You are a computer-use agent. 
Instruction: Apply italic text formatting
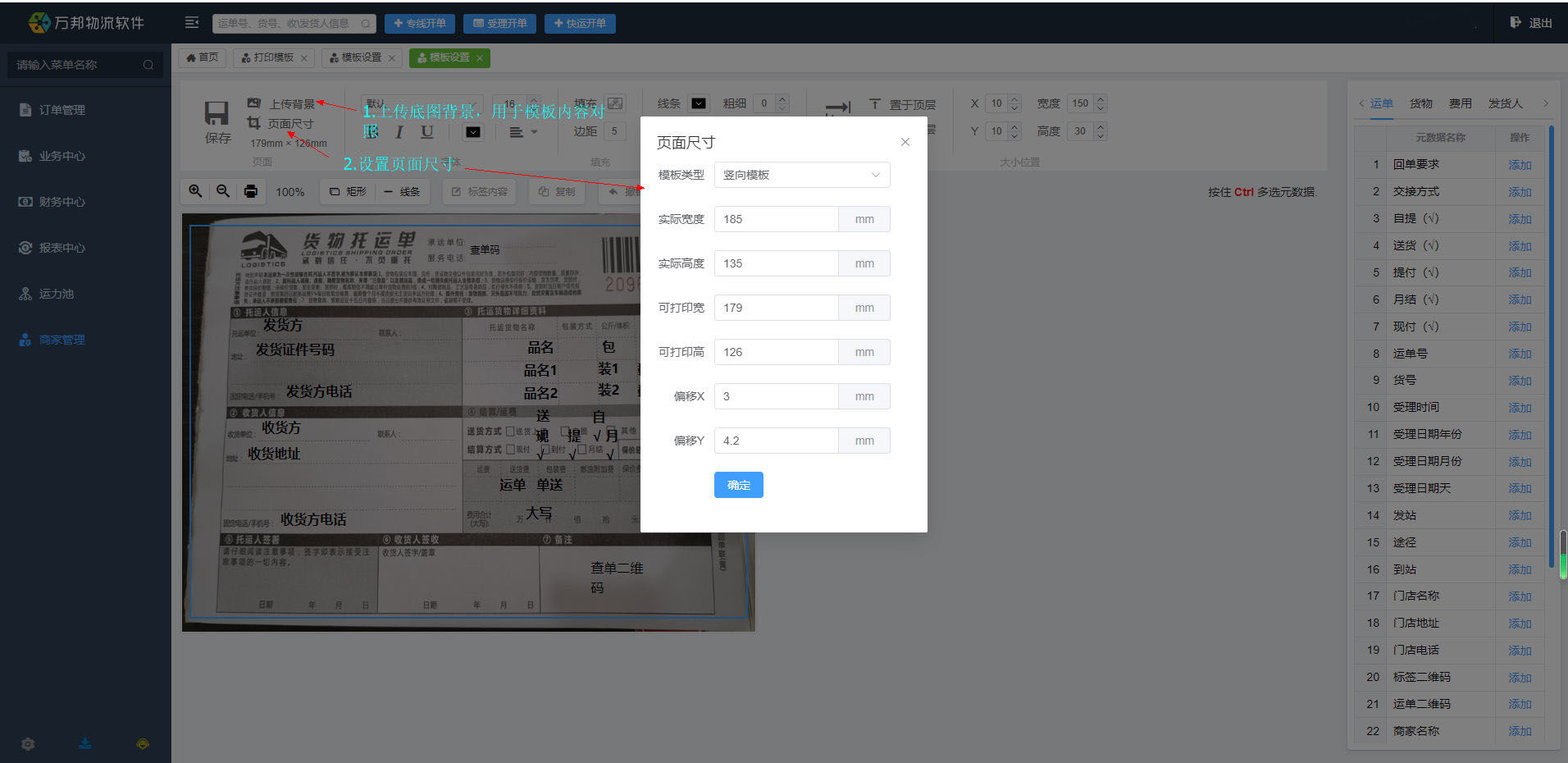pyautogui.click(x=399, y=132)
